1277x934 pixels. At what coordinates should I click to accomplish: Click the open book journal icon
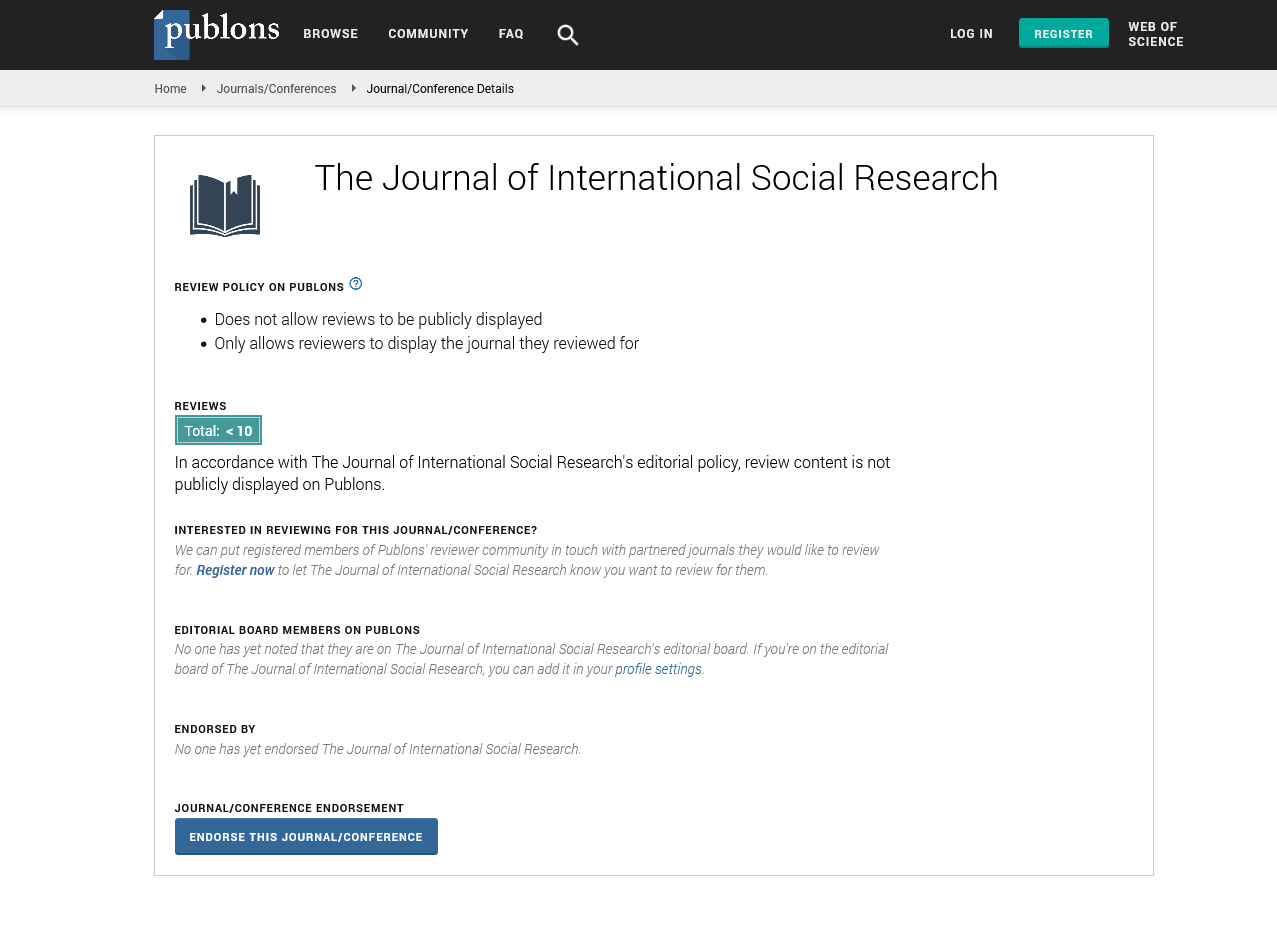click(225, 205)
